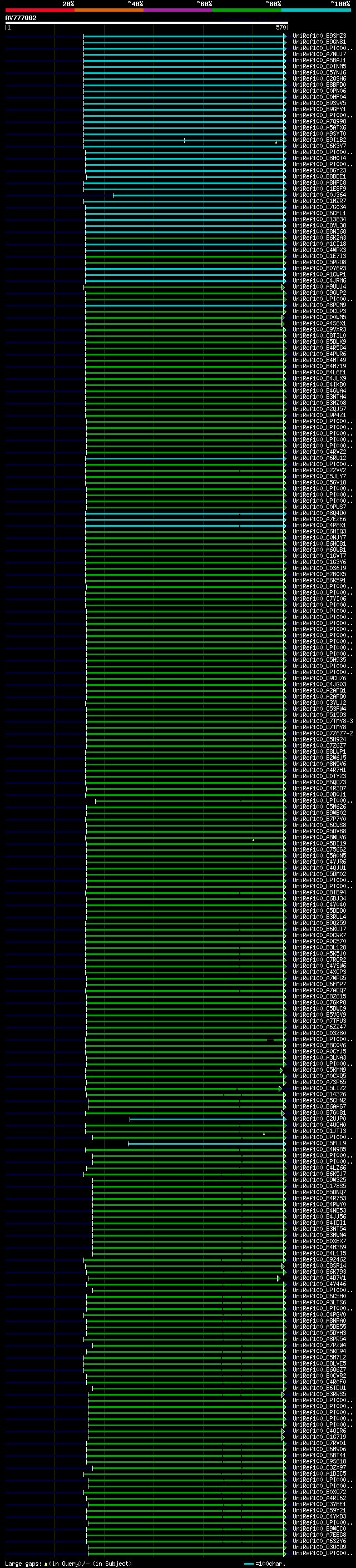The height and width of the screenshot is (1568, 356).
Task: Click label UniRef100_Q5H924
Action: pyautogui.click(x=319, y=740)
